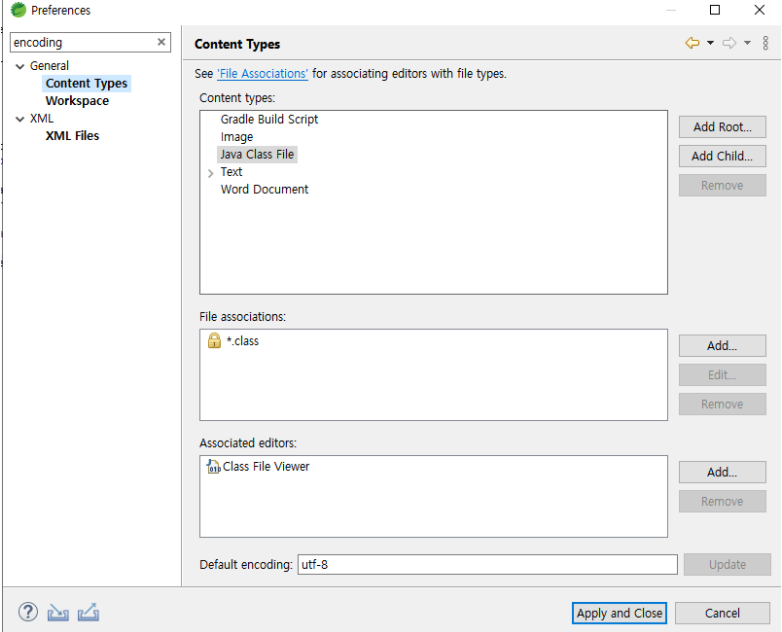Close the Preferences window
782x632 pixels.
tap(759, 10)
